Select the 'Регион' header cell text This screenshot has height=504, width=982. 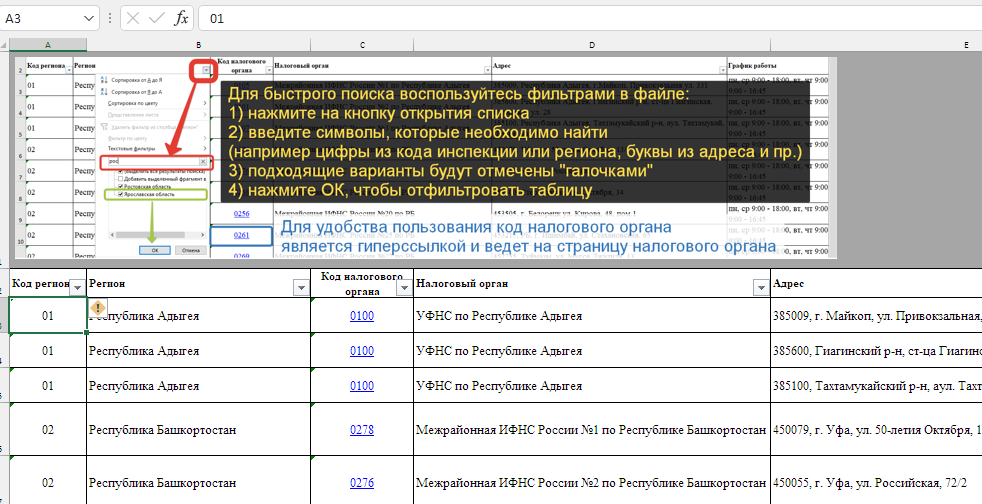pyautogui.click(x=107, y=284)
